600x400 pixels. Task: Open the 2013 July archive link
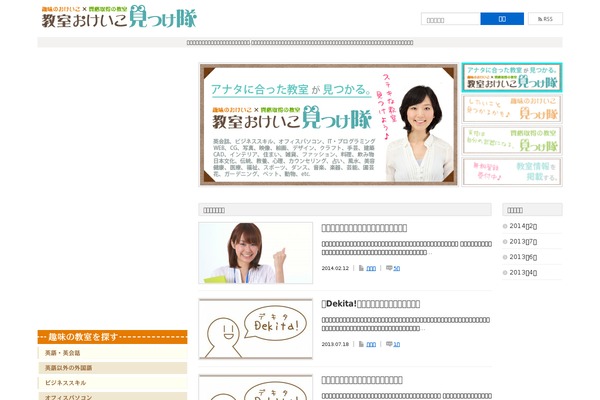click(523, 242)
